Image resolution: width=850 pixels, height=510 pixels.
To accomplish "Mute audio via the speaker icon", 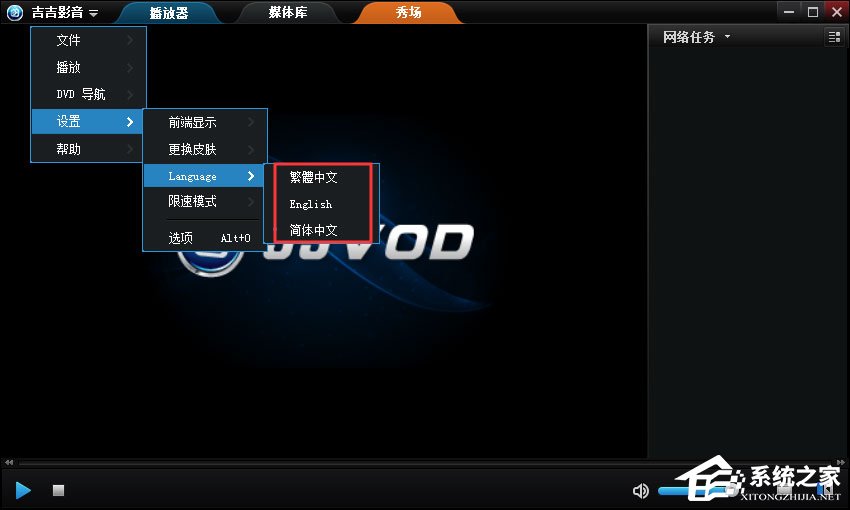I will click(641, 490).
